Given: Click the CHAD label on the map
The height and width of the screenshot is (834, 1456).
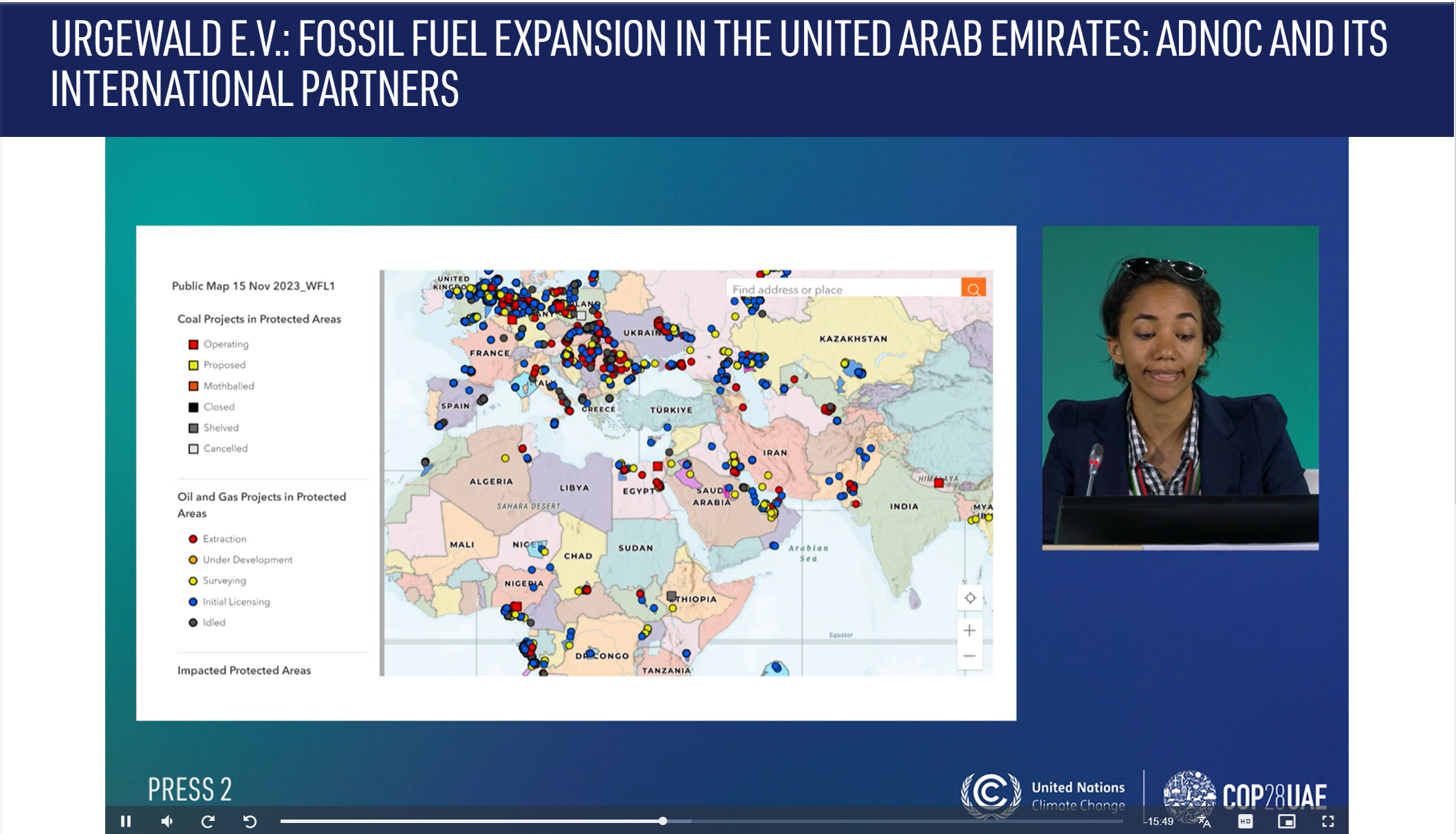Looking at the screenshot, I should 578,556.
